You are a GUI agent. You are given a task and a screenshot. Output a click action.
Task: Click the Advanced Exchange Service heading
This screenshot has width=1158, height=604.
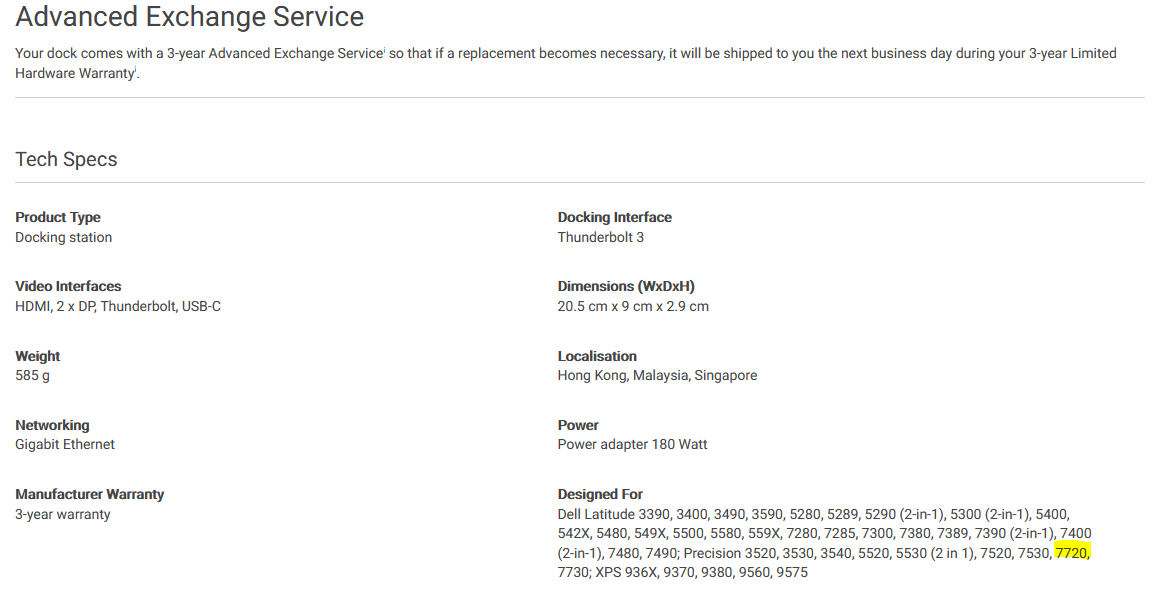pyautogui.click(x=190, y=17)
